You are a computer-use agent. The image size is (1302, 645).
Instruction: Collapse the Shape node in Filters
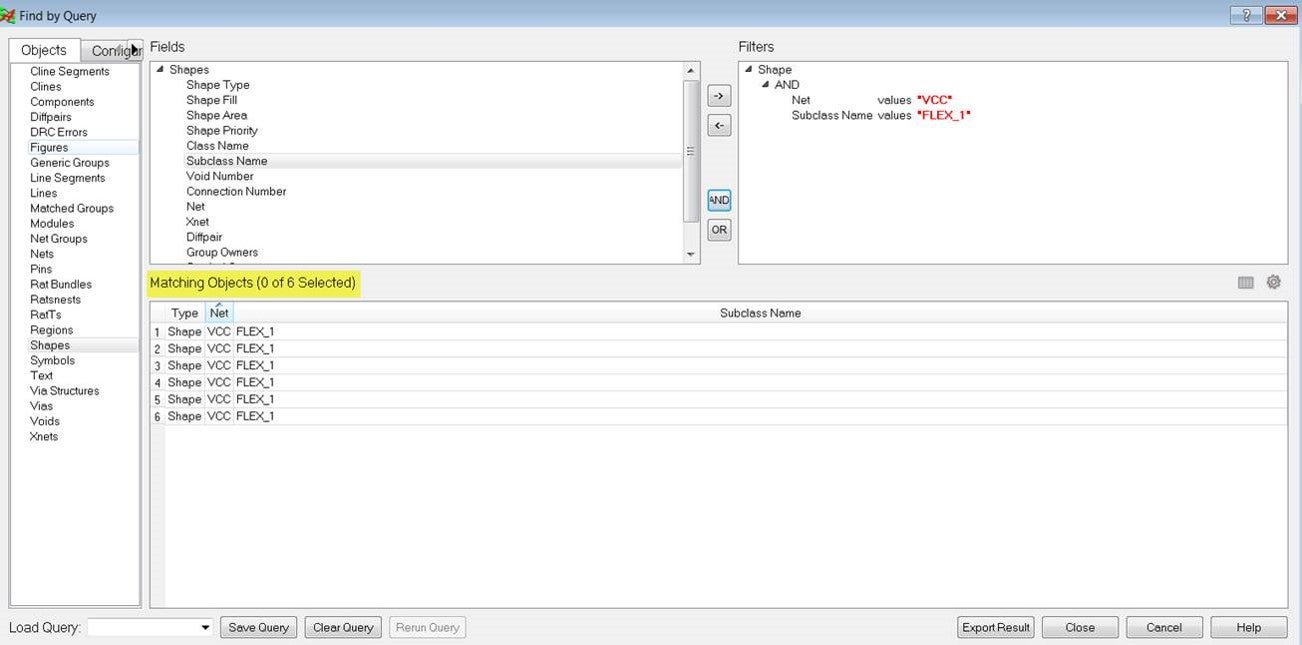748,70
